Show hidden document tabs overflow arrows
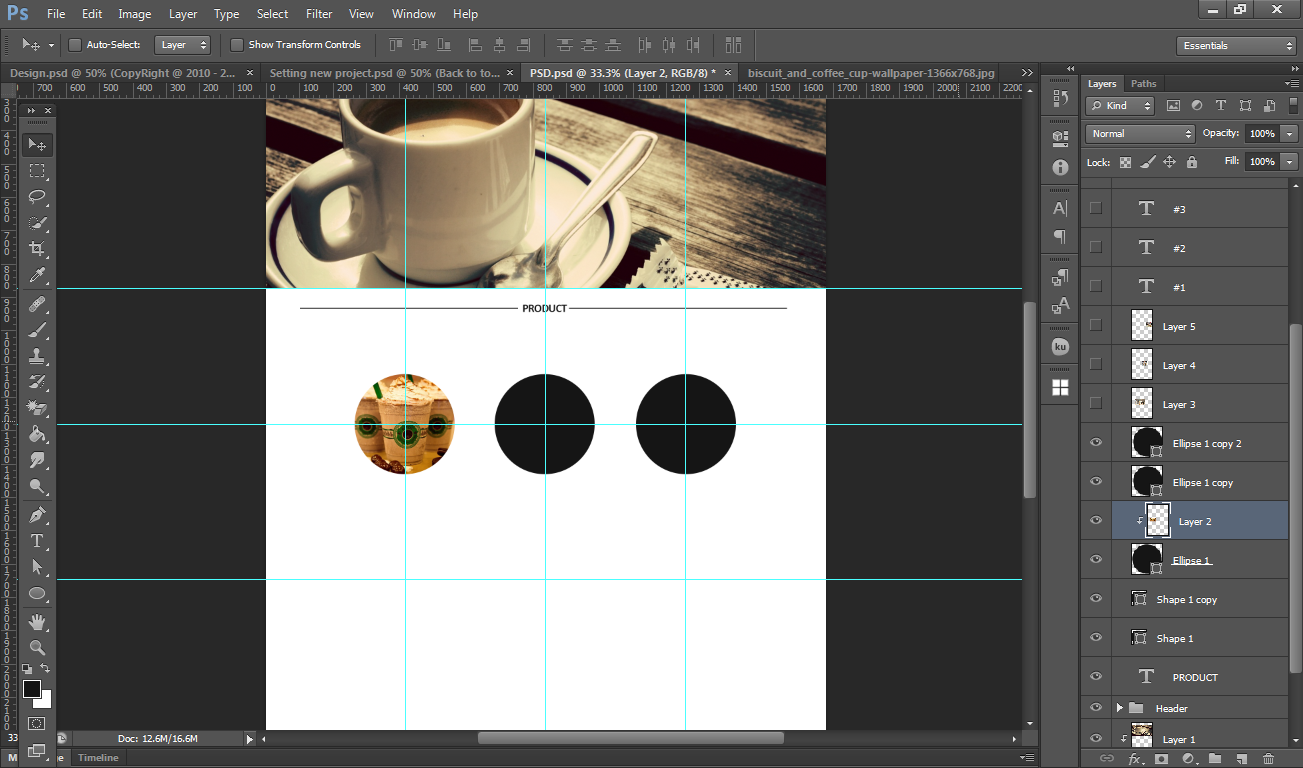Viewport: 1303px width, 768px height. [x=1027, y=73]
